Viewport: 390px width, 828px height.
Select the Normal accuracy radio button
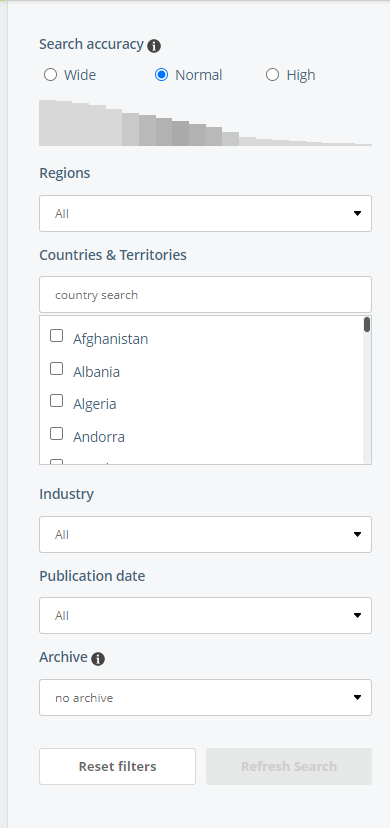(x=161, y=75)
